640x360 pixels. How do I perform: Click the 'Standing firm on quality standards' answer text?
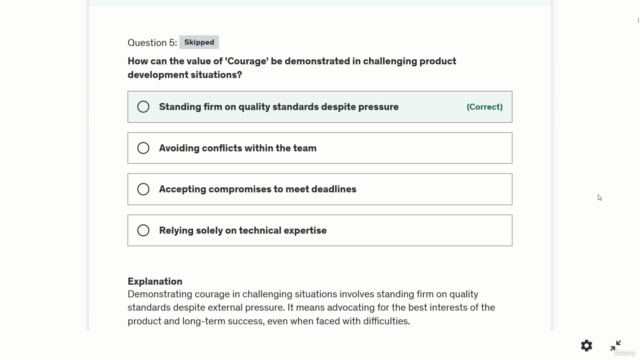(279, 107)
